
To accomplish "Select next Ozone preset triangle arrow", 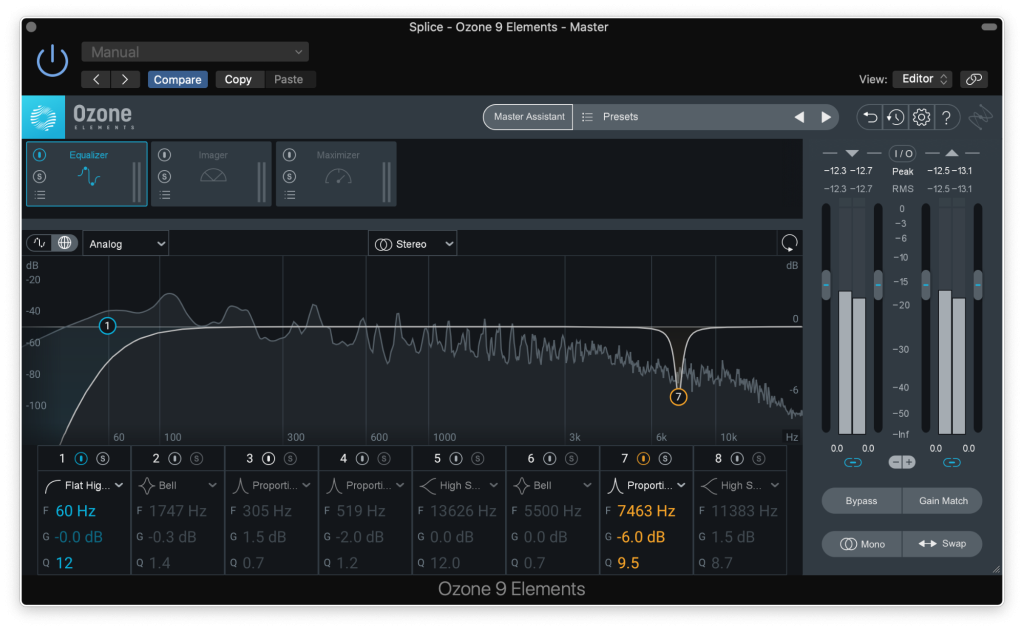I will pyautogui.click(x=826, y=117).
